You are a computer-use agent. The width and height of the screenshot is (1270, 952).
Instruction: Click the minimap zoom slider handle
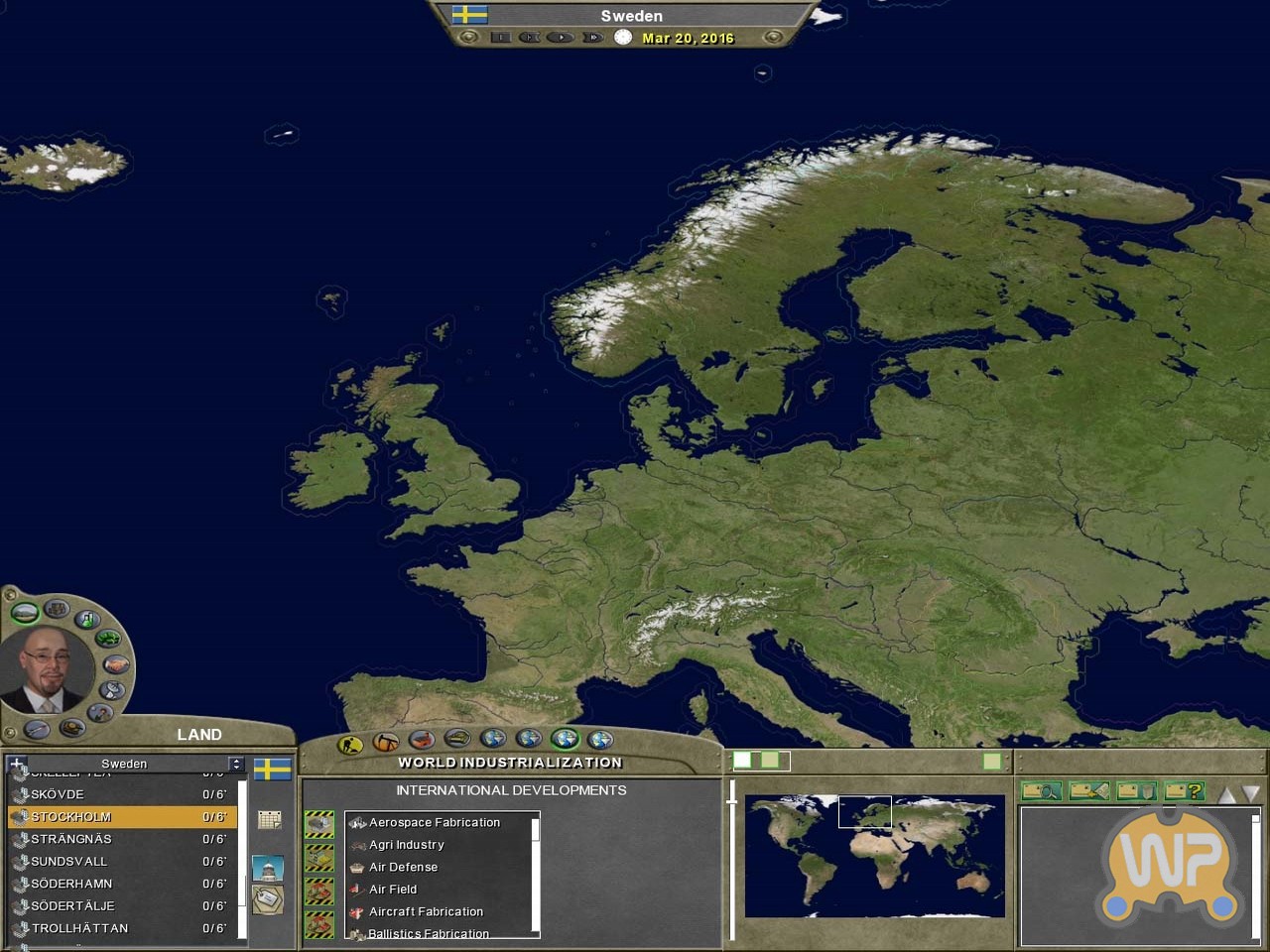pos(732,799)
